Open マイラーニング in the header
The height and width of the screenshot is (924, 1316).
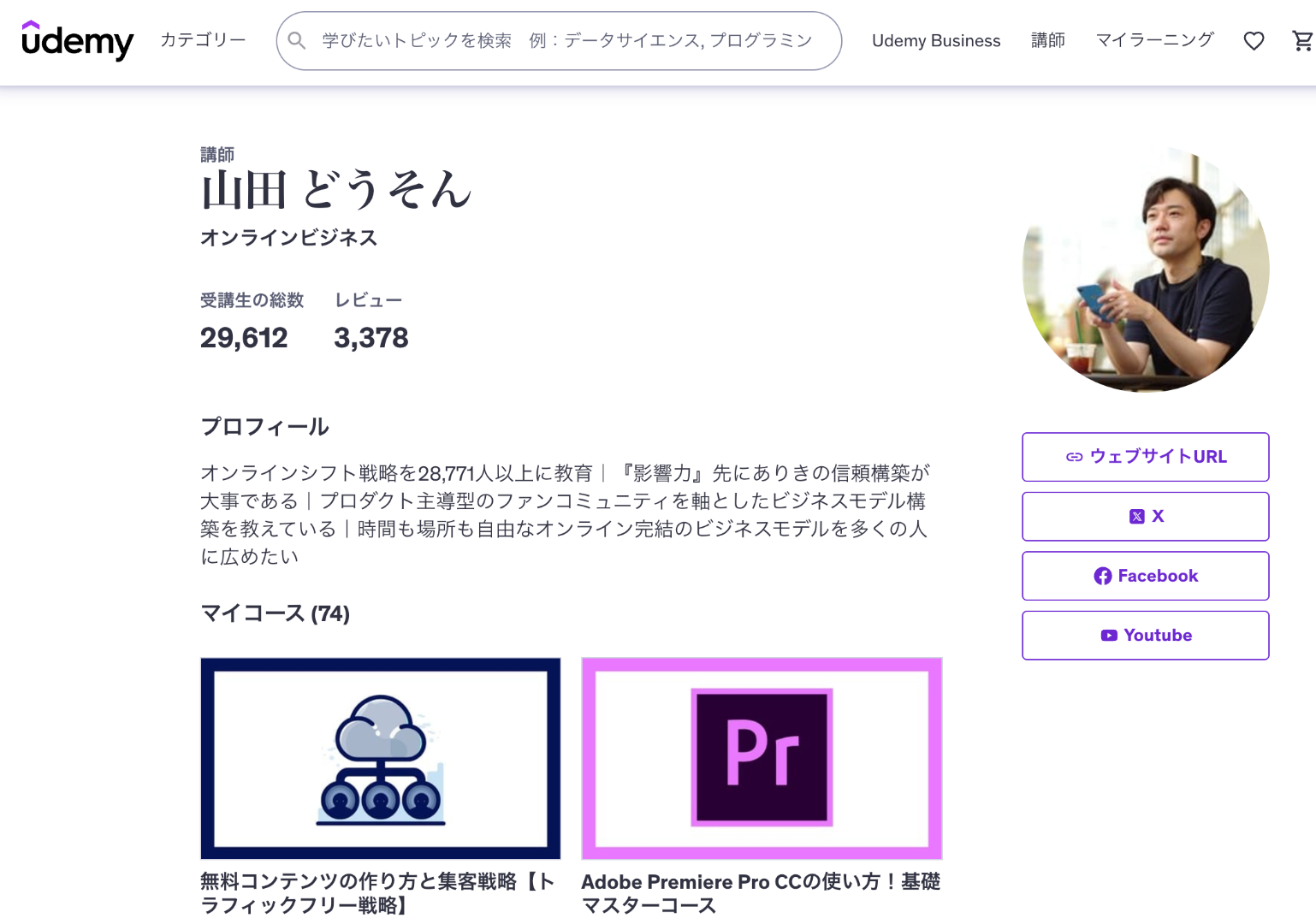click(1155, 40)
